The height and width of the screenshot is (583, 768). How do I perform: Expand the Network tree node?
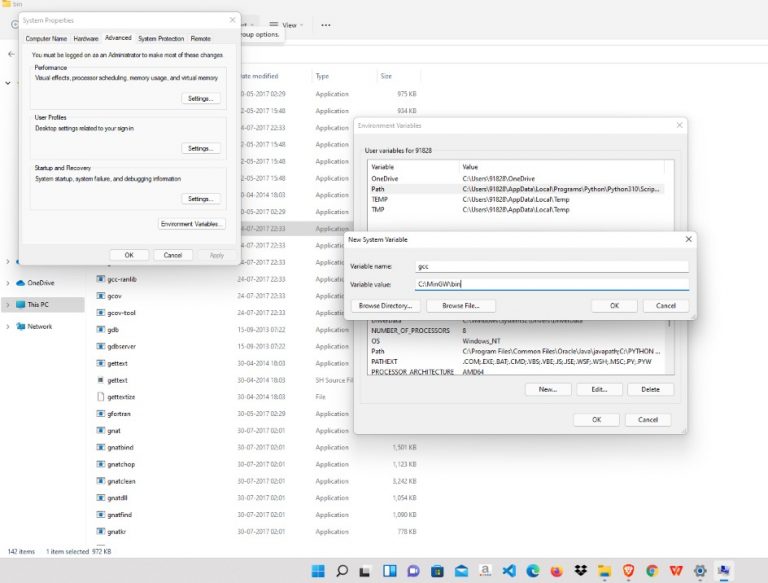pyautogui.click(x=8, y=326)
